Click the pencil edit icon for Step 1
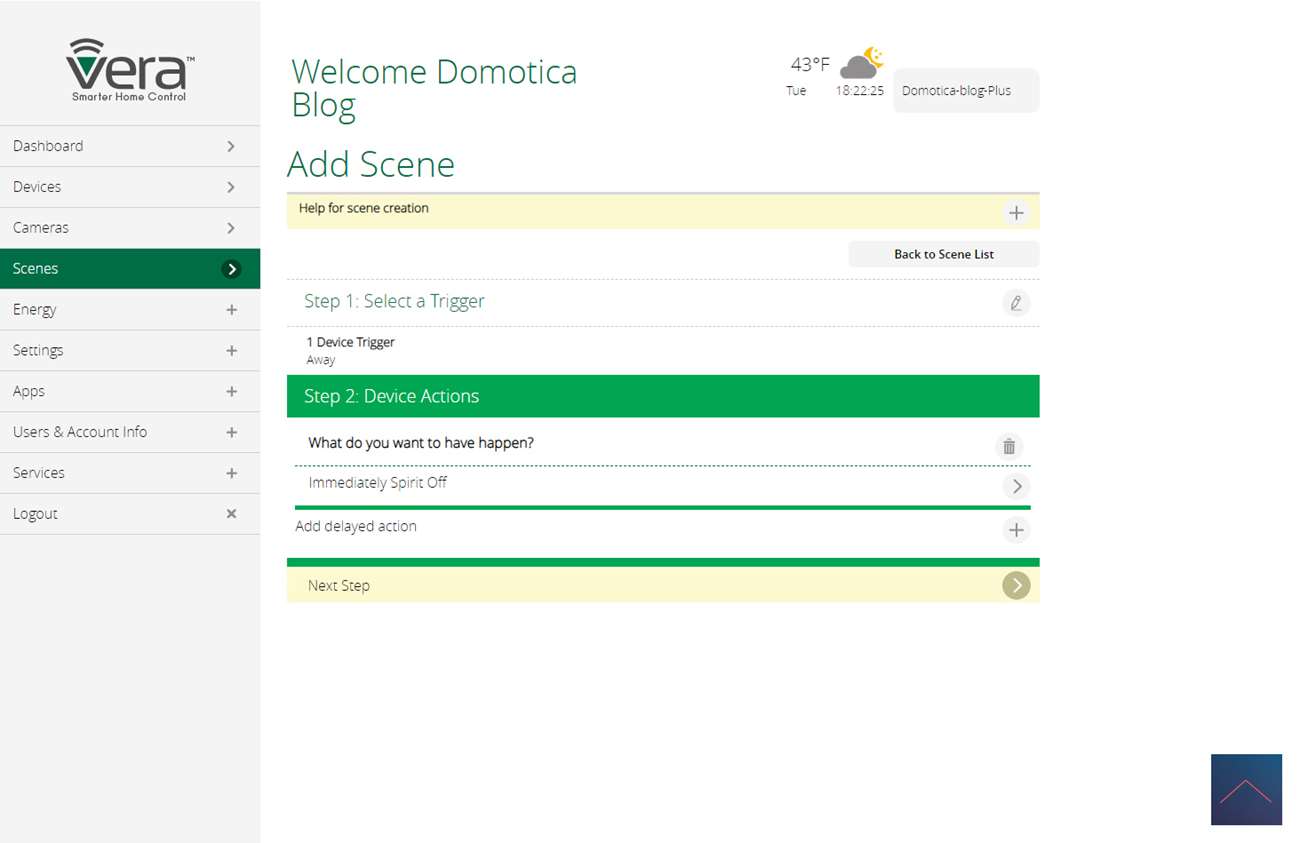Image resolution: width=1300 pixels, height=843 pixels. 1015,303
